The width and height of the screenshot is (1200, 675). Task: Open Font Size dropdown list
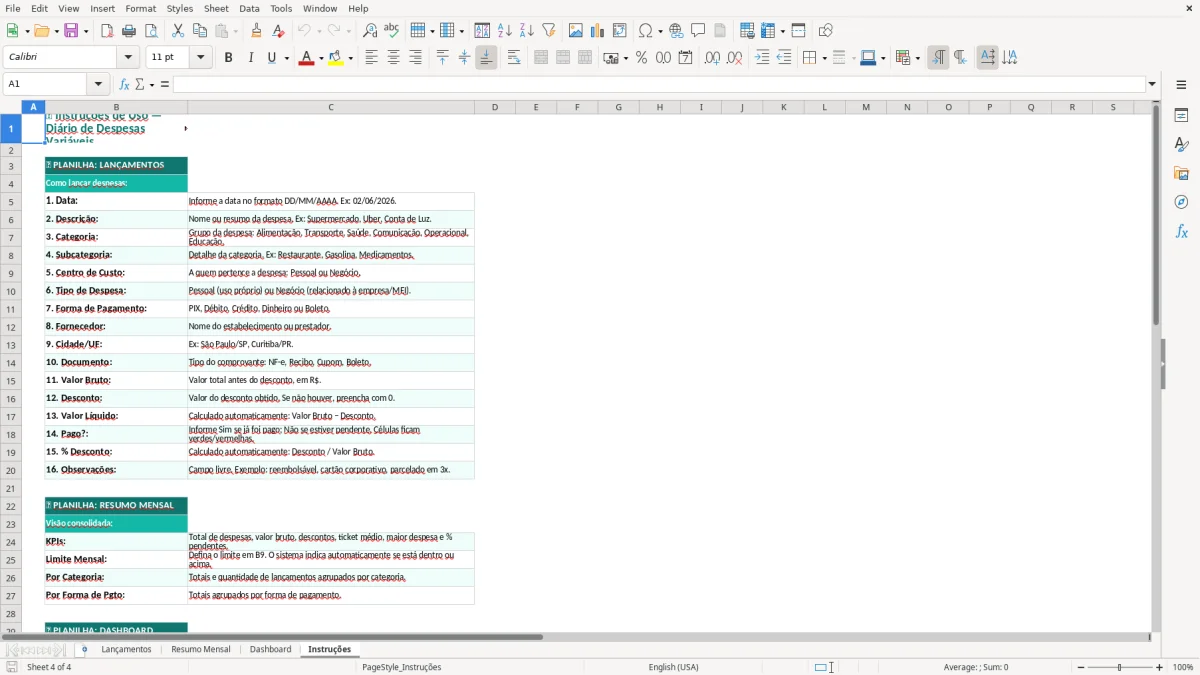point(201,58)
